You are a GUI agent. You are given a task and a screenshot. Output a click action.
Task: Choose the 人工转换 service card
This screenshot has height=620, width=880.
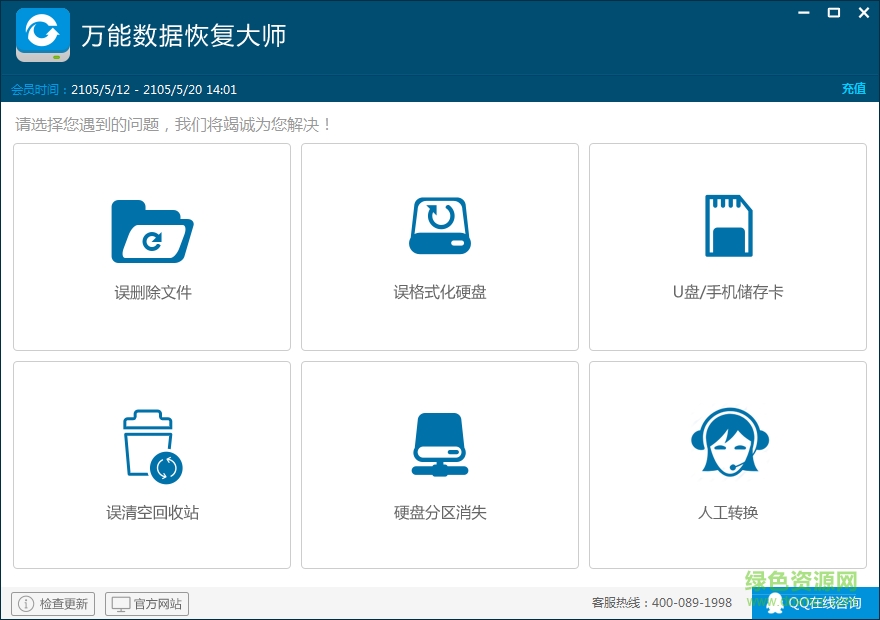728,465
